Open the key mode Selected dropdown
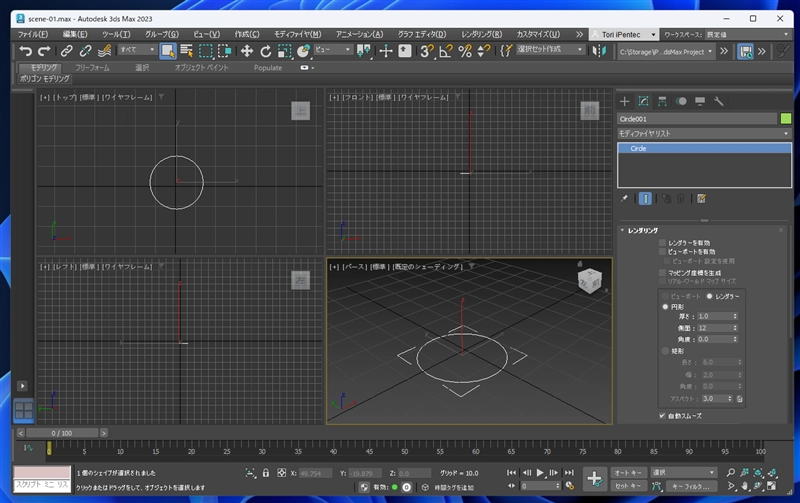 coord(684,473)
